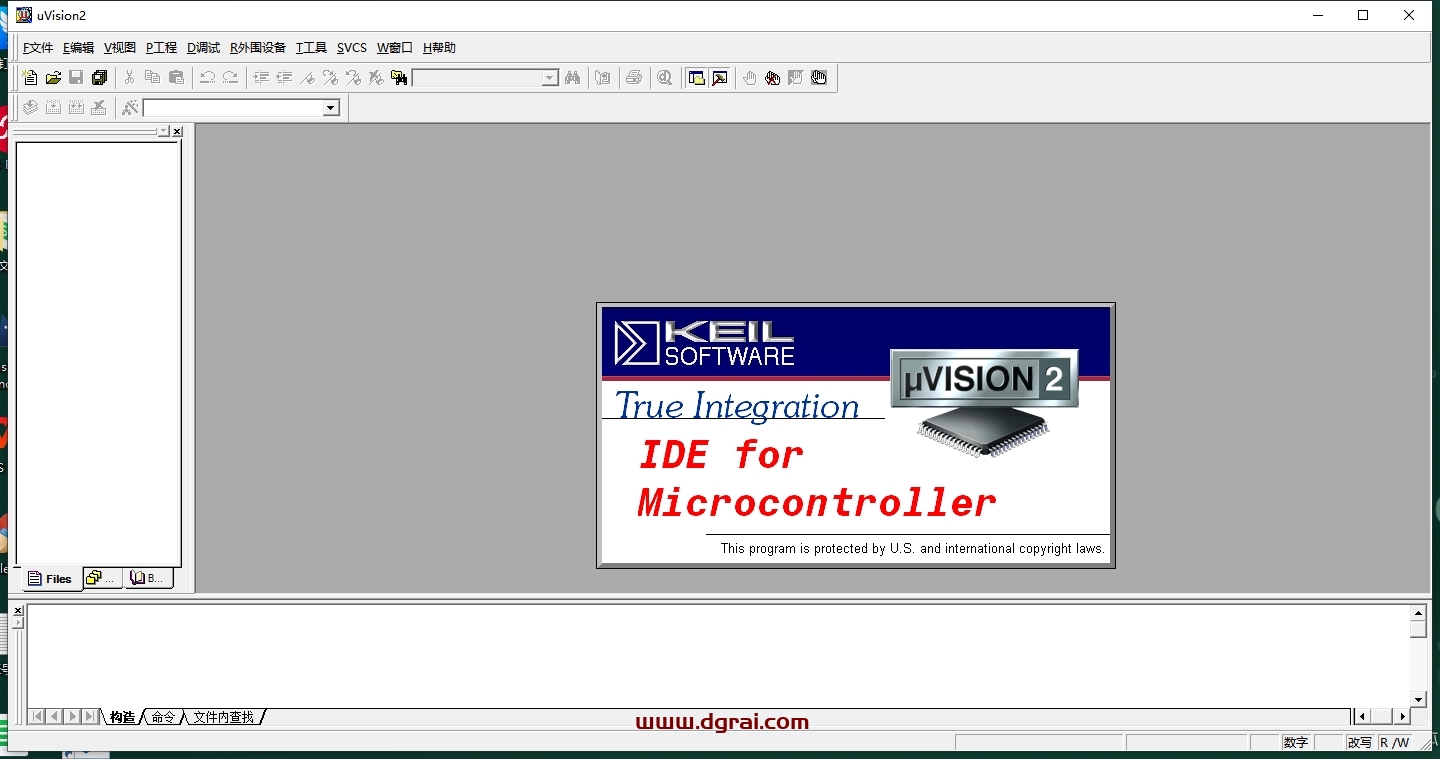This screenshot has width=1440, height=759.
Task: Open the F文件 menu
Action: coord(38,48)
